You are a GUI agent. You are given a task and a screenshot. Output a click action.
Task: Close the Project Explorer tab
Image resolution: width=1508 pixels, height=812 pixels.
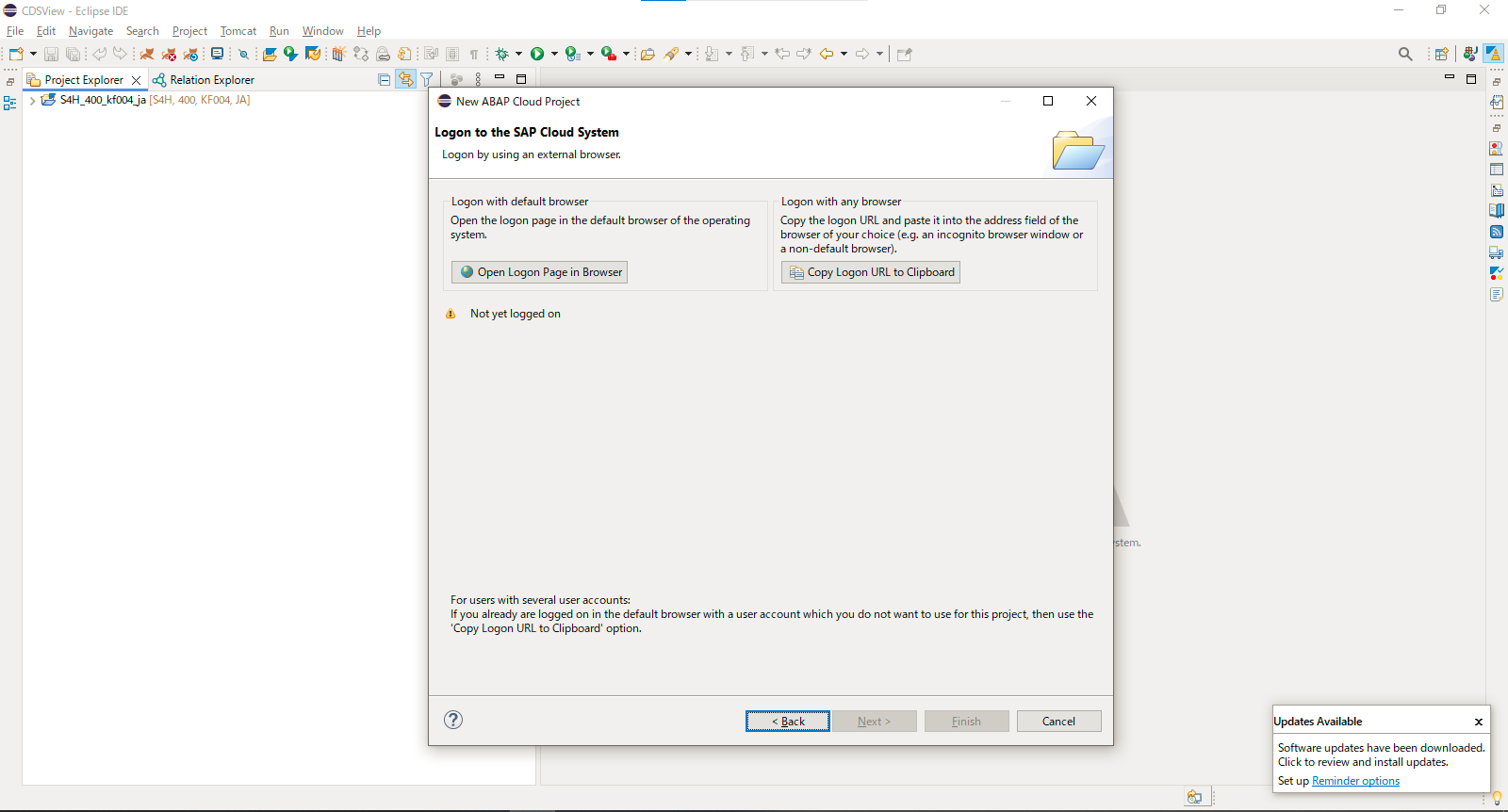pyautogui.click(x=136, y=80)
